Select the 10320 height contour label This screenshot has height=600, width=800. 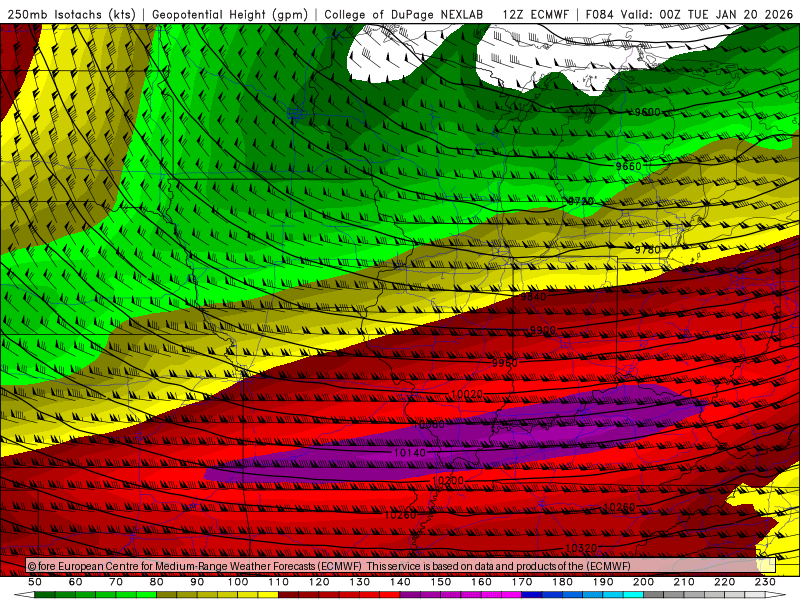coord(581,548)
